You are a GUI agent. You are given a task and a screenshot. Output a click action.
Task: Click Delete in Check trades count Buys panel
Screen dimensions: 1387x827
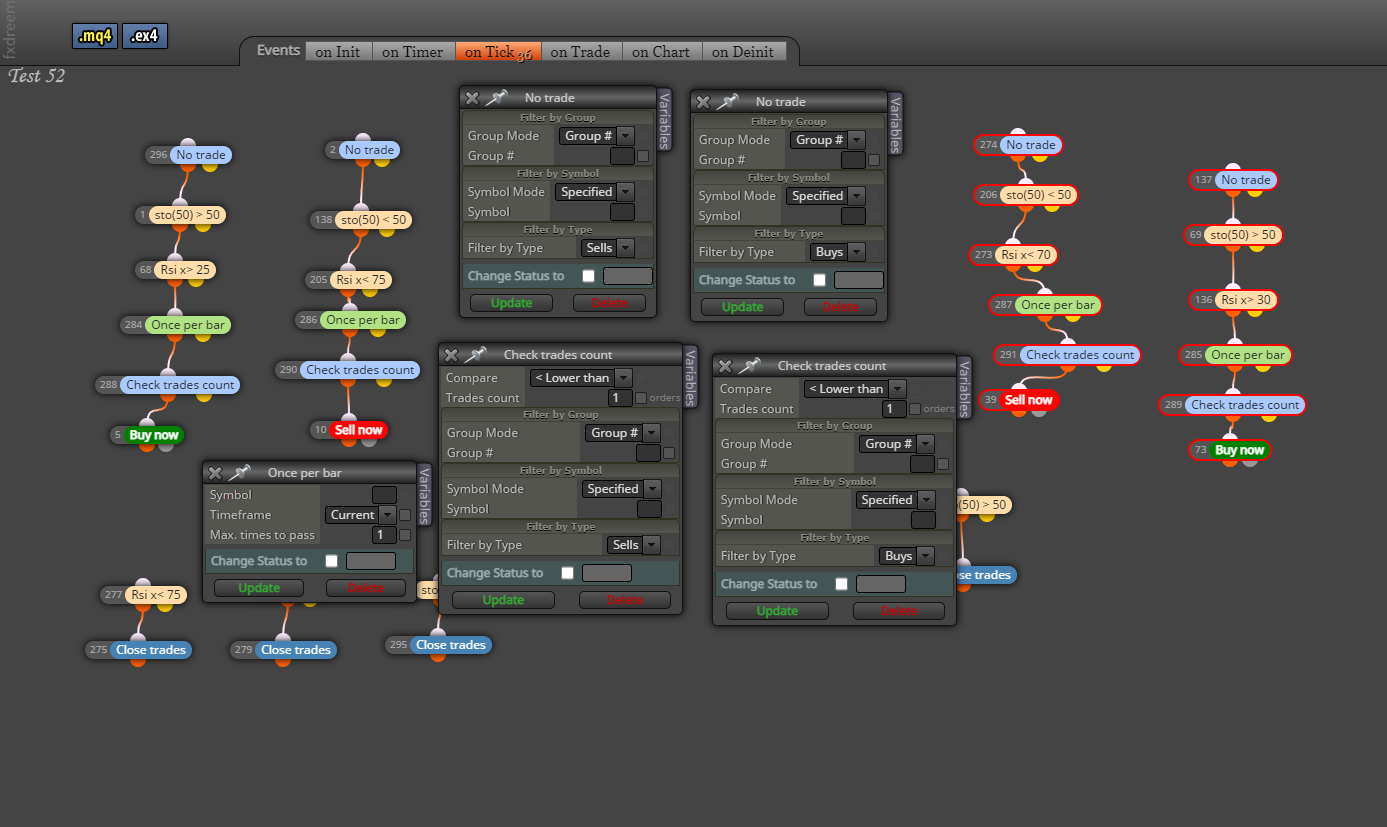(x=899, y=611)
